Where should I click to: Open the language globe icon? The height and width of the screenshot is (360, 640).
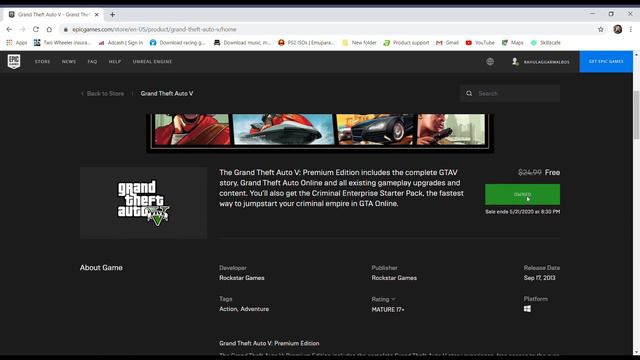(490, 62)
